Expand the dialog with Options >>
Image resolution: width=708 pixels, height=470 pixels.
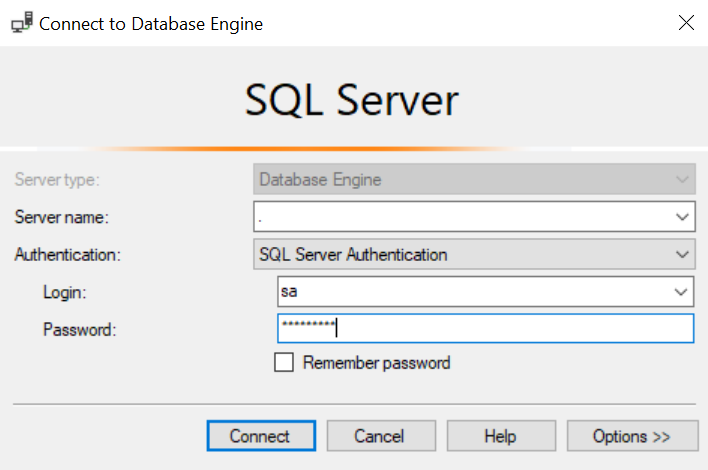point(632,436)
